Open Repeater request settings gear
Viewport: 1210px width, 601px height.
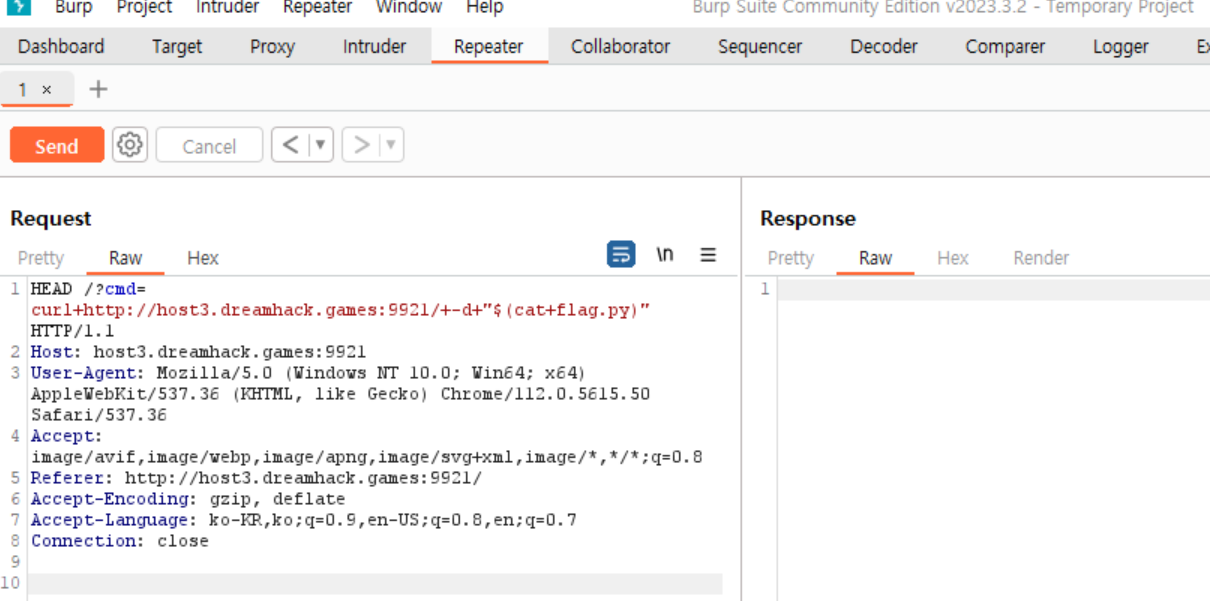(129, 145)
